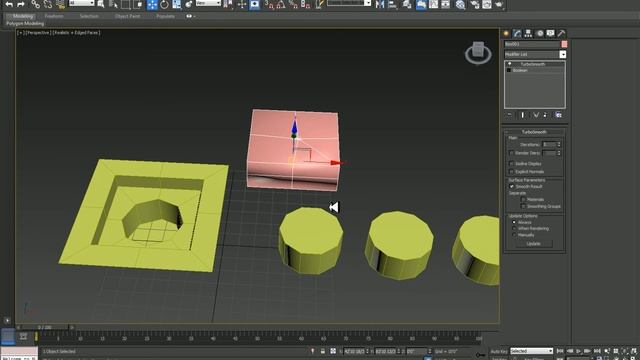Expand the Polygon Modeling panel
Viewport: 640px width, 360px height.
pyautogui.click(x=25, y=24)
